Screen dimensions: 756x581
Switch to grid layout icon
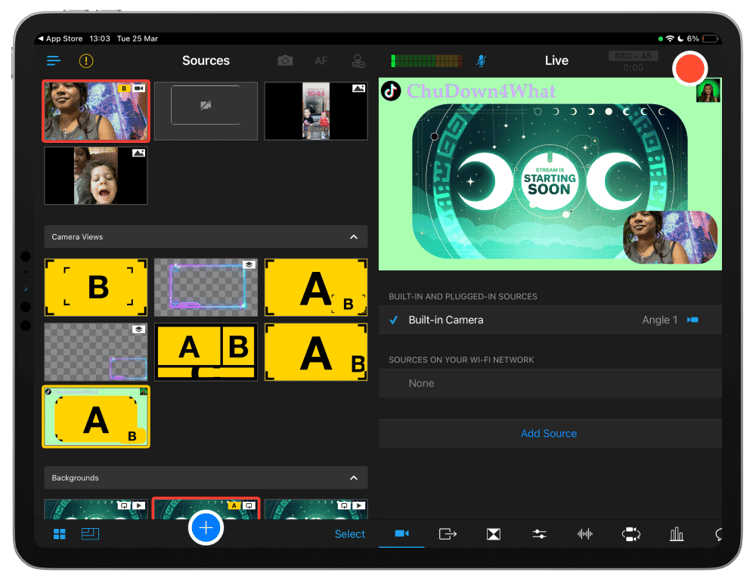[x=59, y=534]
